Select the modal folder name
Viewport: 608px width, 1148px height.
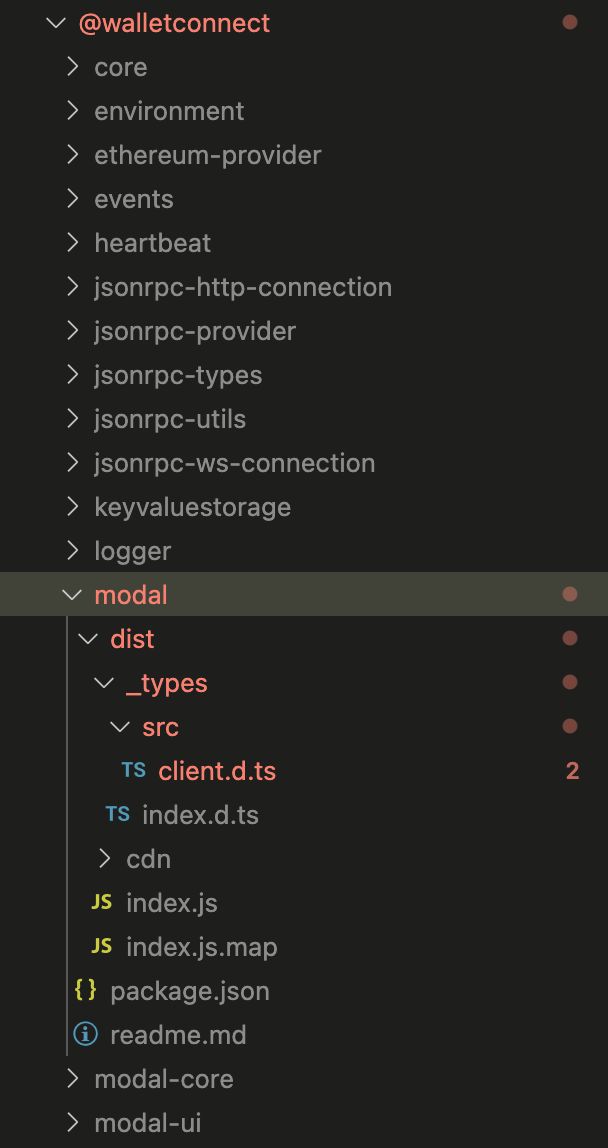click(131, 594)
